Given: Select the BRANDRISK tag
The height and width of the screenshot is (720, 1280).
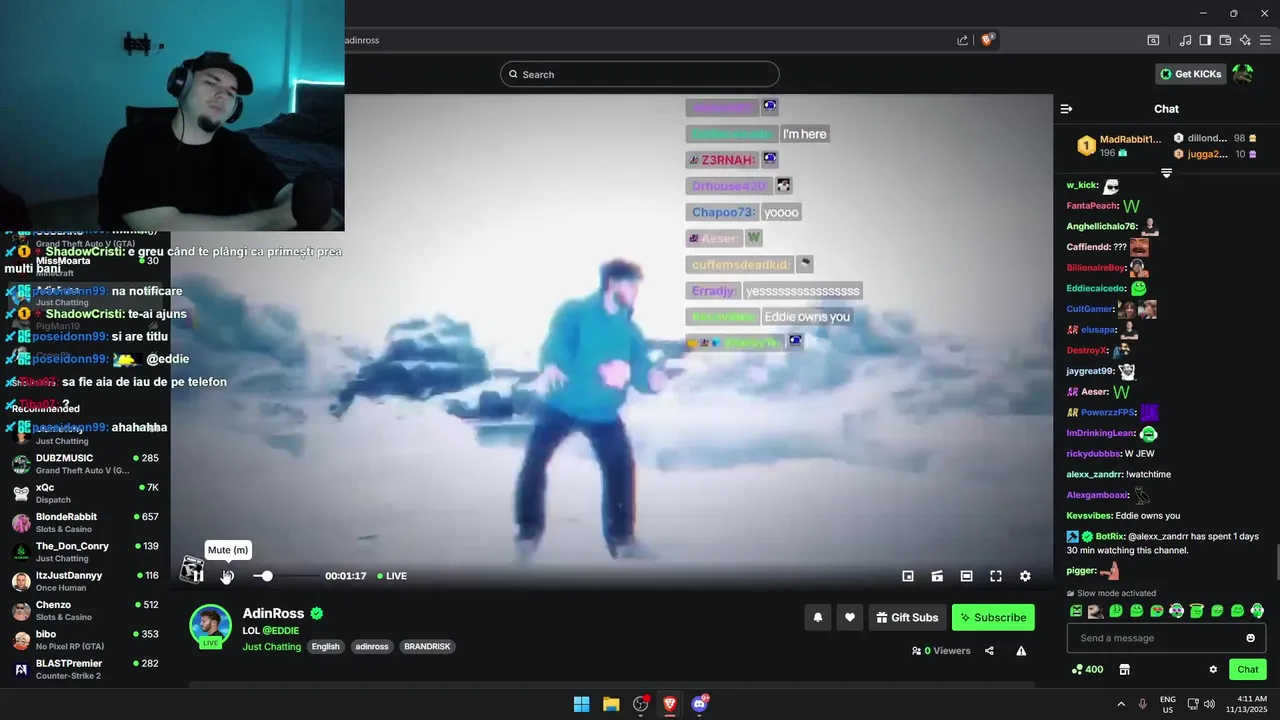Looking at the screenshot, I should pos(427,647).
